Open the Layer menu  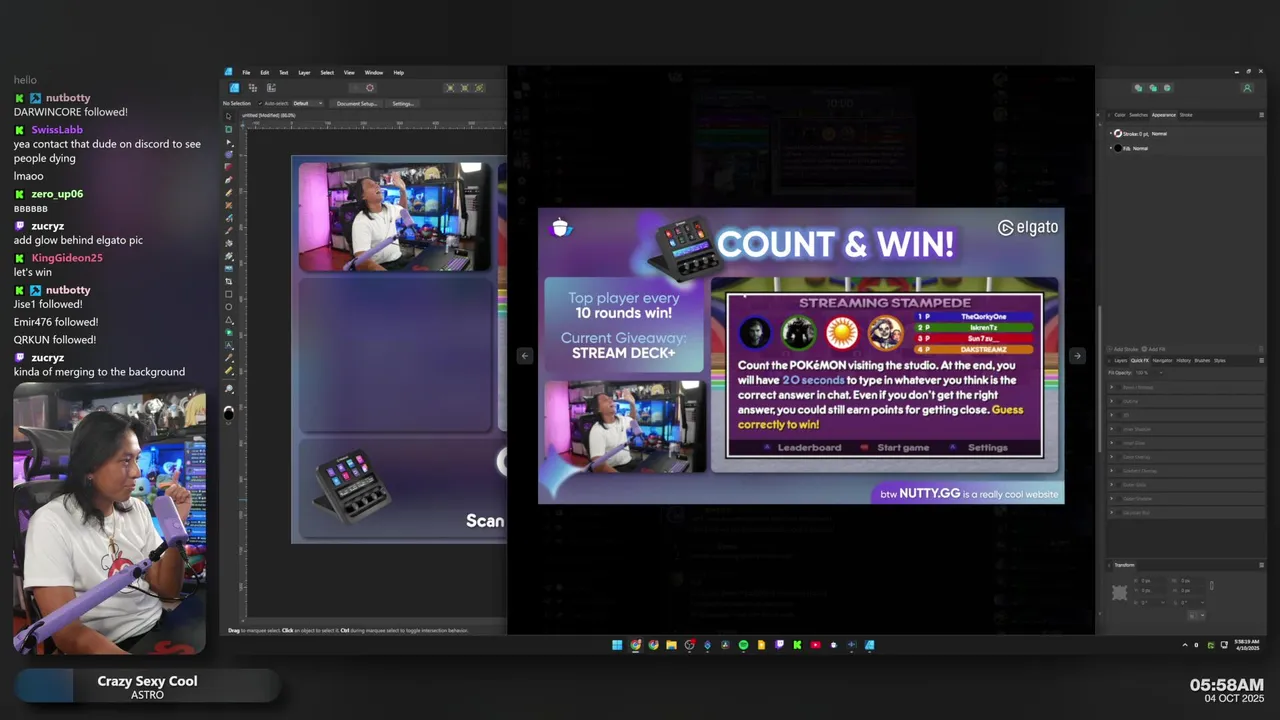coord(304,73)
